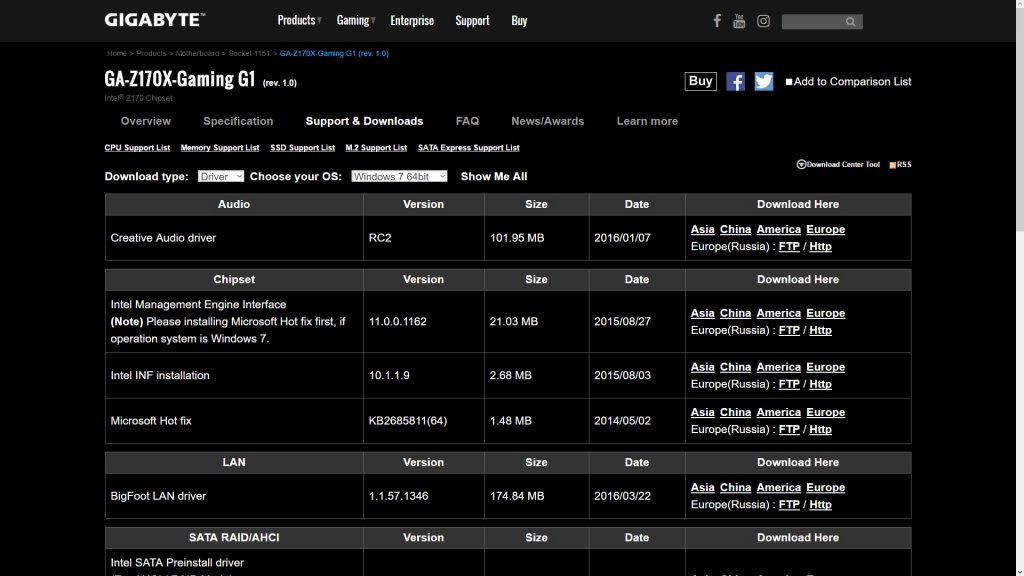Click Products in breadcrumb
The width and height of the screenshot is (1024, 576).
[x=151, y=54]
